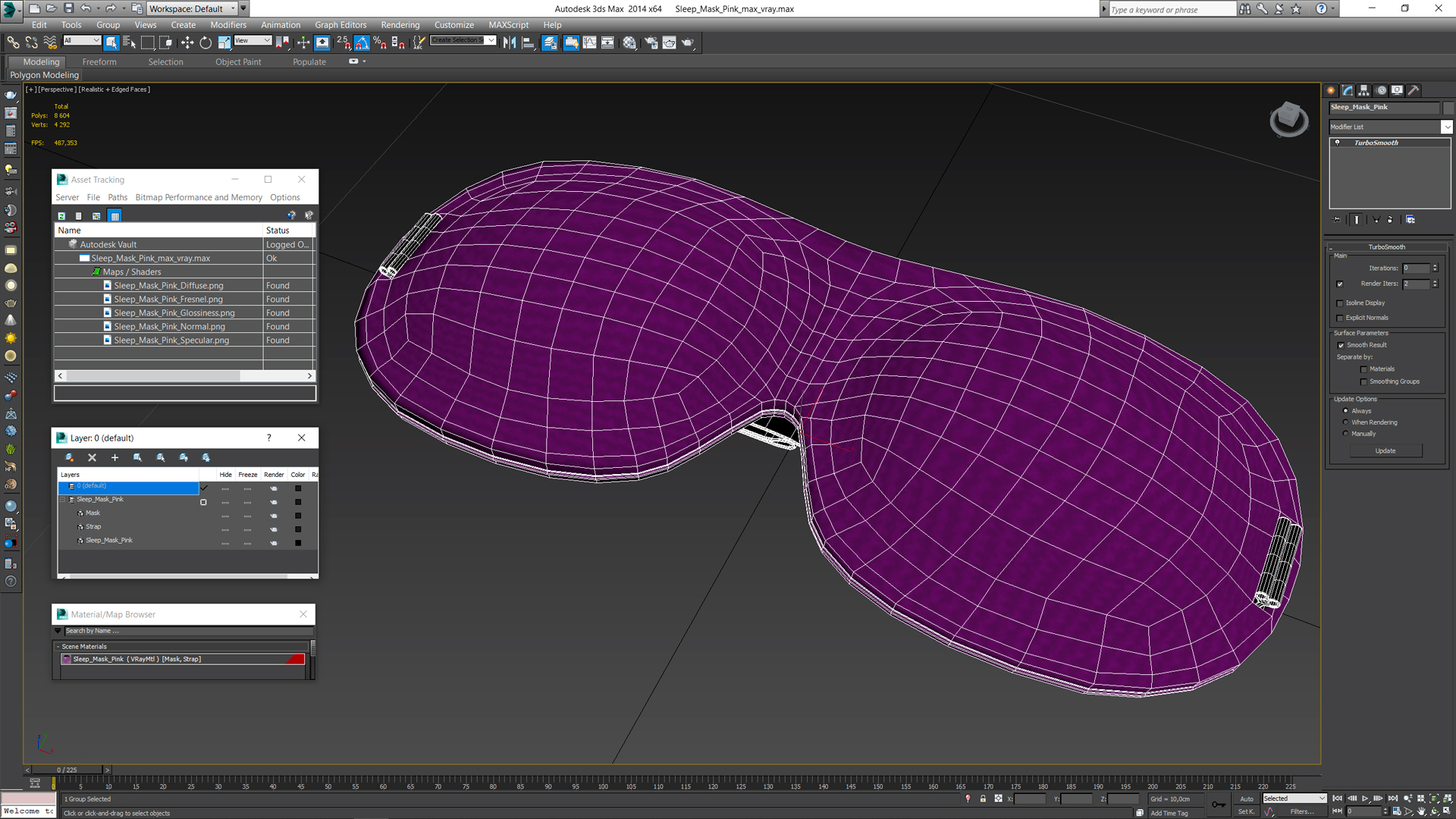Viewport: 1456px width, 819px height.
Task: Collapse the Sleep_Mask_Pink layer tree node
Action: pos(63,500)
